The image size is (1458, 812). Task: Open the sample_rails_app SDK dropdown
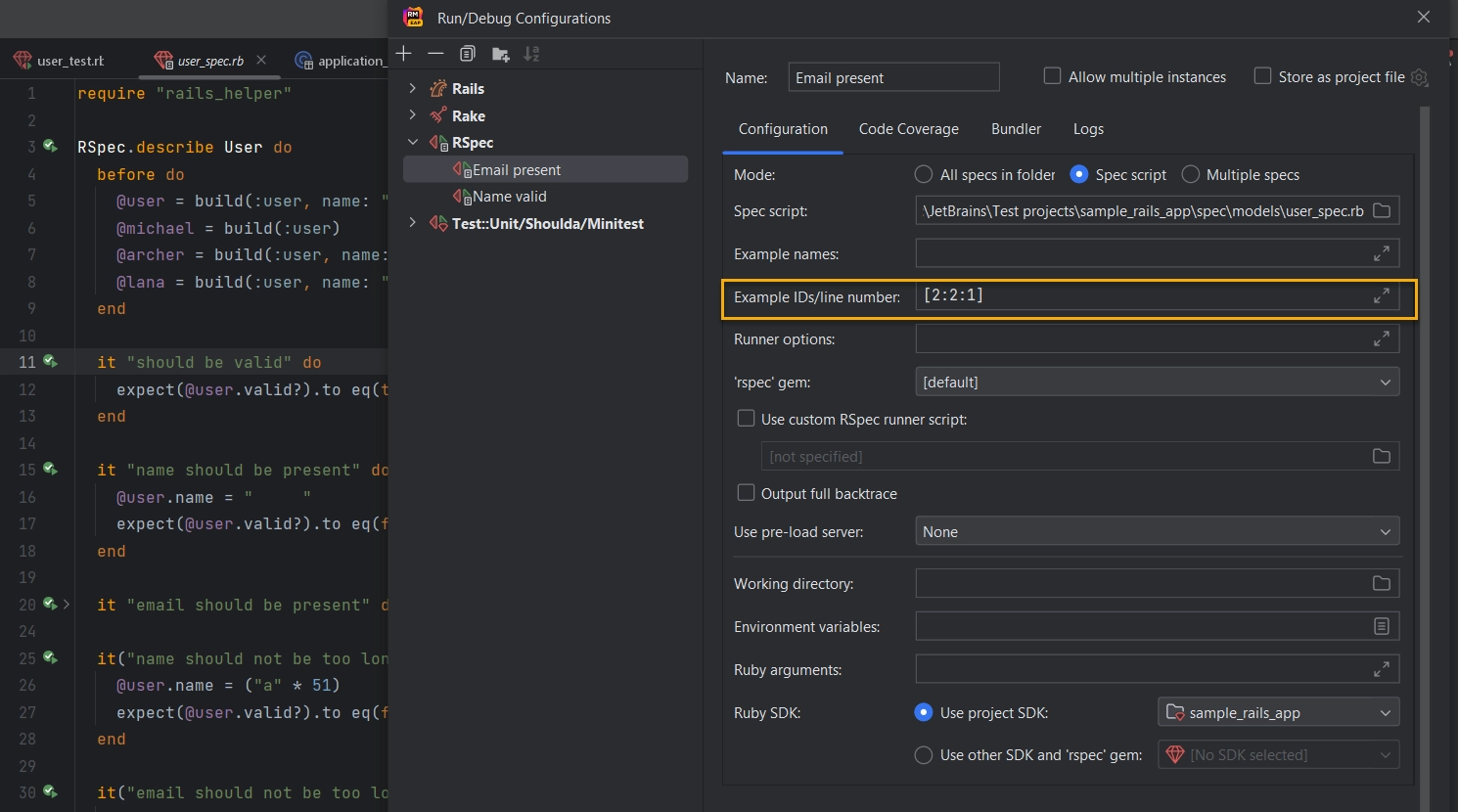[1278, 712]
